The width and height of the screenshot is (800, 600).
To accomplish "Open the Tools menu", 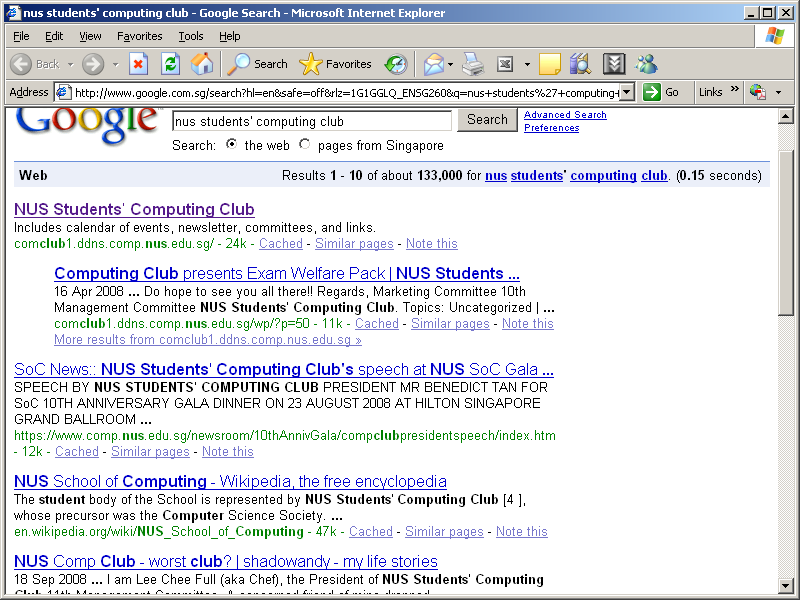I will (191, 36).
